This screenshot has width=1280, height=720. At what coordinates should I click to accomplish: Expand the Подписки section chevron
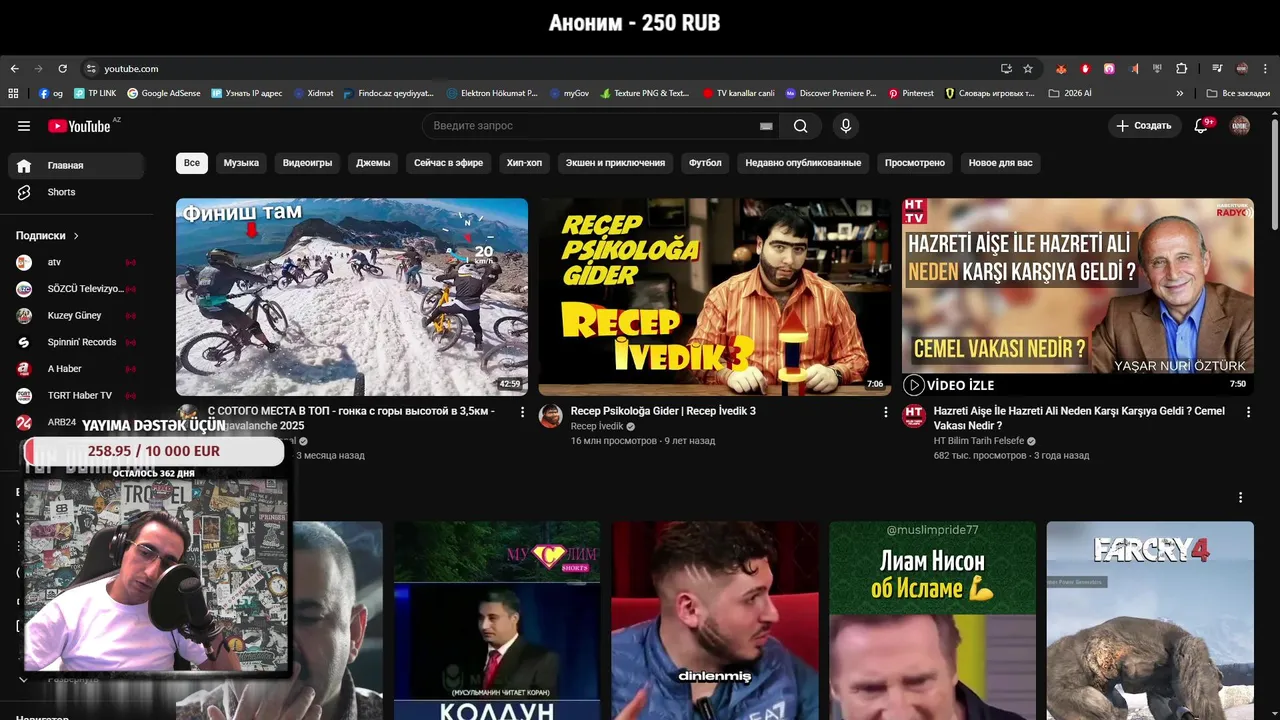tap(76, 236)
